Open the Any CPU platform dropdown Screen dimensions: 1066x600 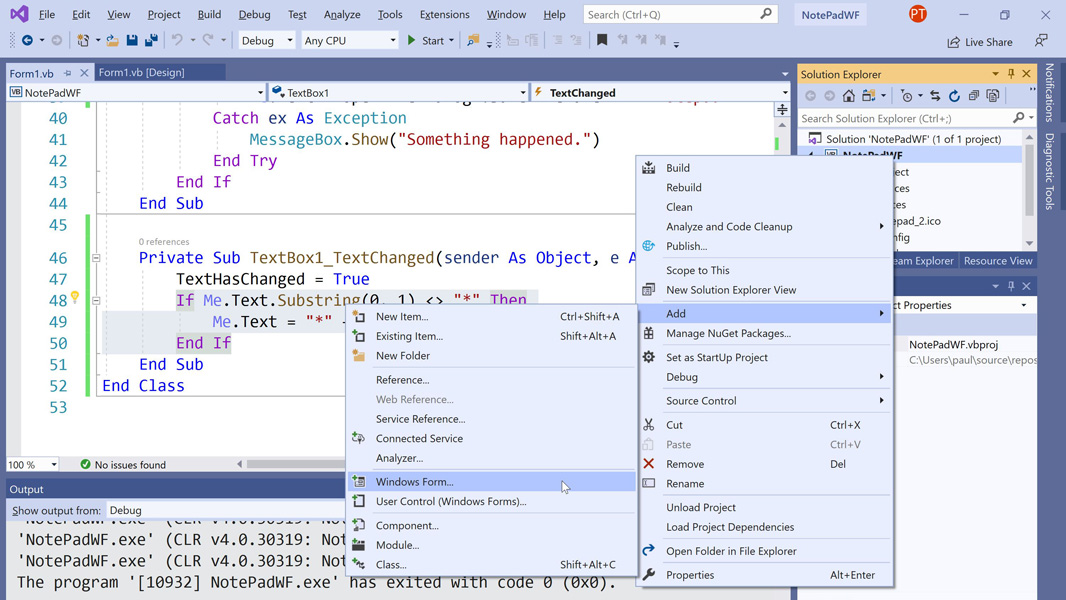[350, 41]
